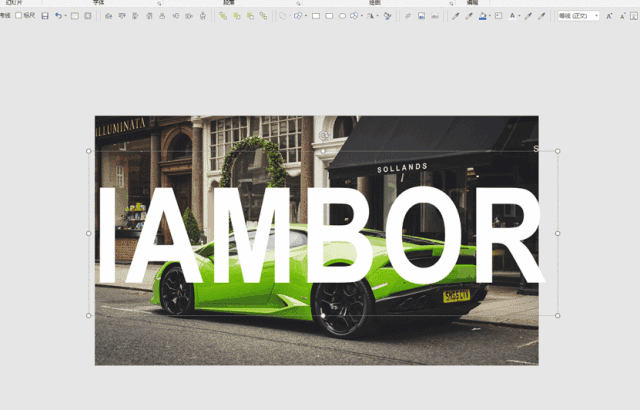Screen dimensions: 640x410
Task: Click the green car photo on the slide
Action: click(317, 240)
